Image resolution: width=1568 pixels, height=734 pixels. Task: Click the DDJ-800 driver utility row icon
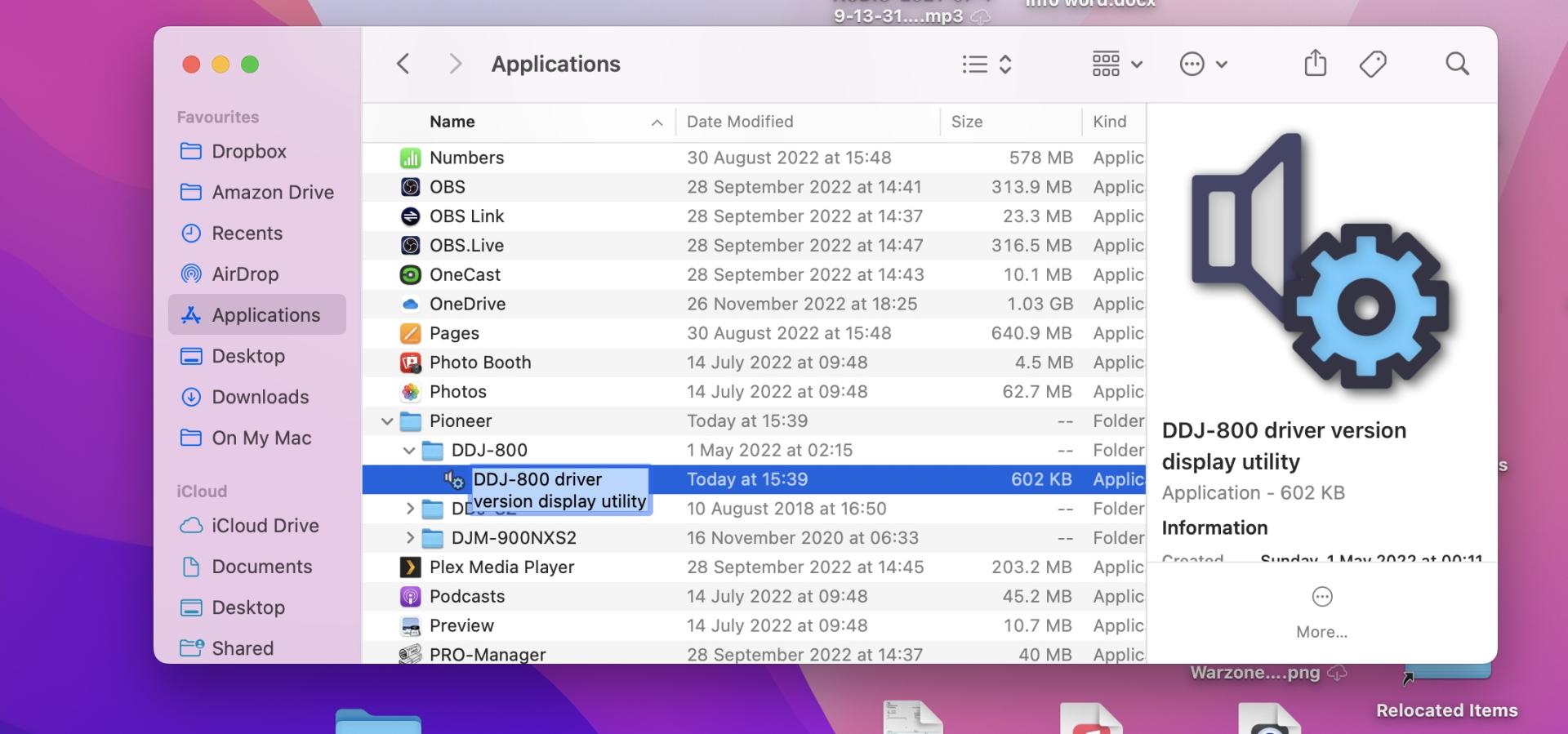(454, 480)
